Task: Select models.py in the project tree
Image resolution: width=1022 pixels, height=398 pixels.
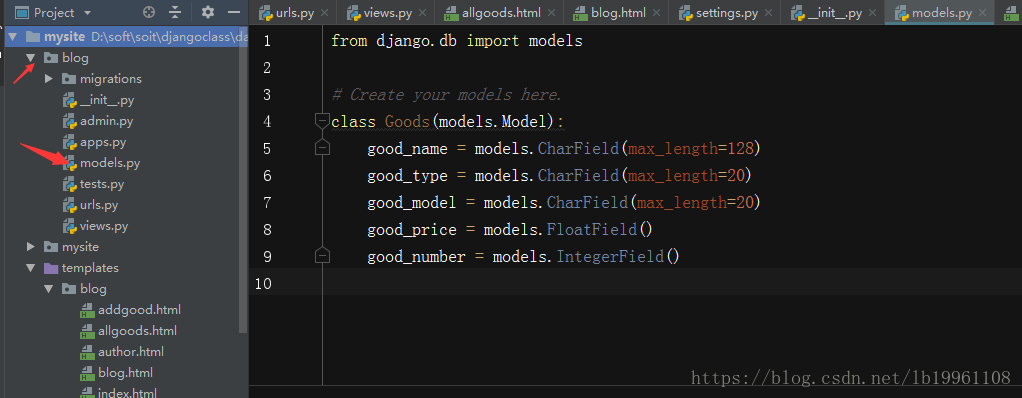Action: [110, 163]
